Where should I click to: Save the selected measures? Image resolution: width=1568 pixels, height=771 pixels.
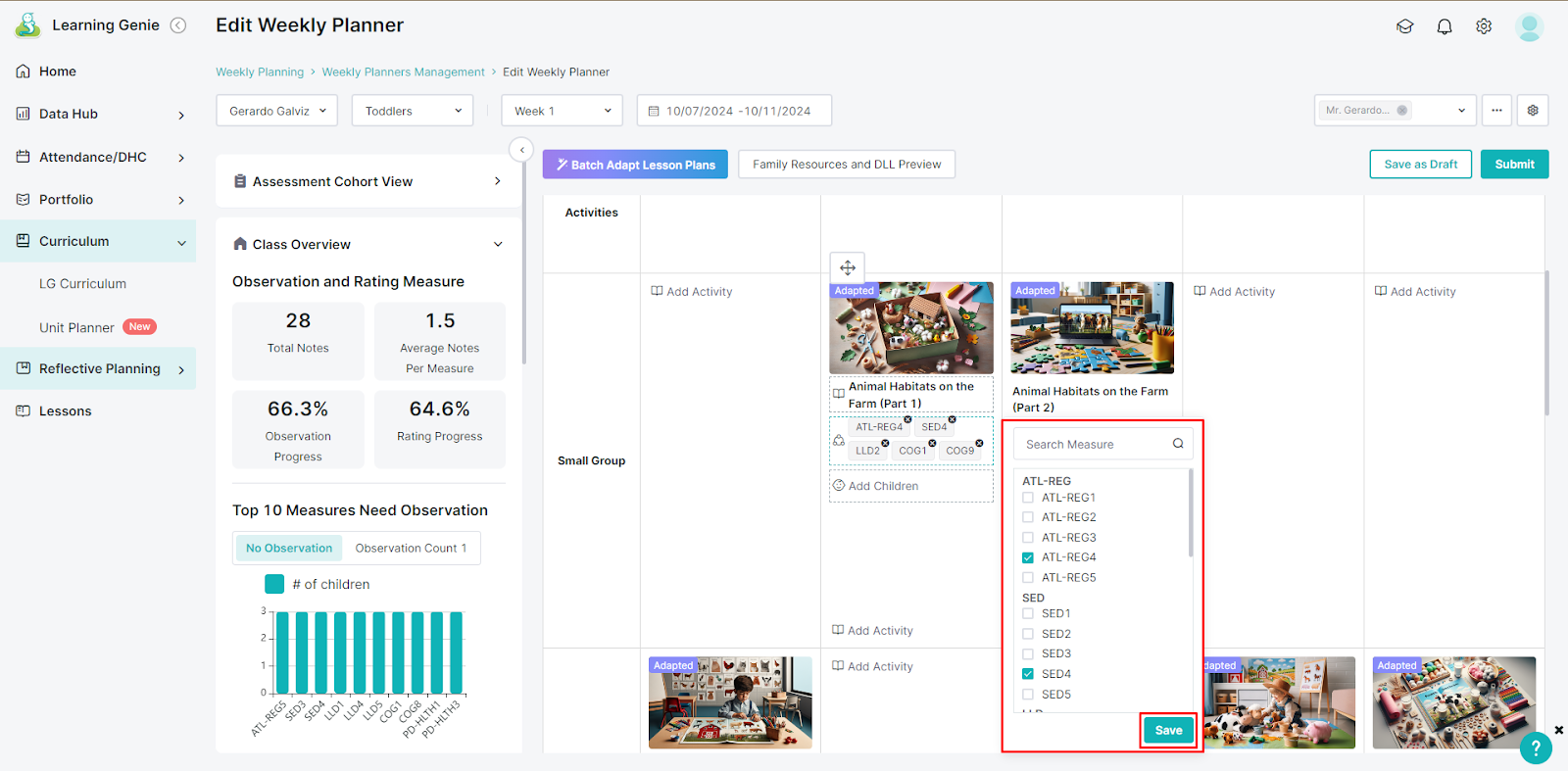[1168, 730]
